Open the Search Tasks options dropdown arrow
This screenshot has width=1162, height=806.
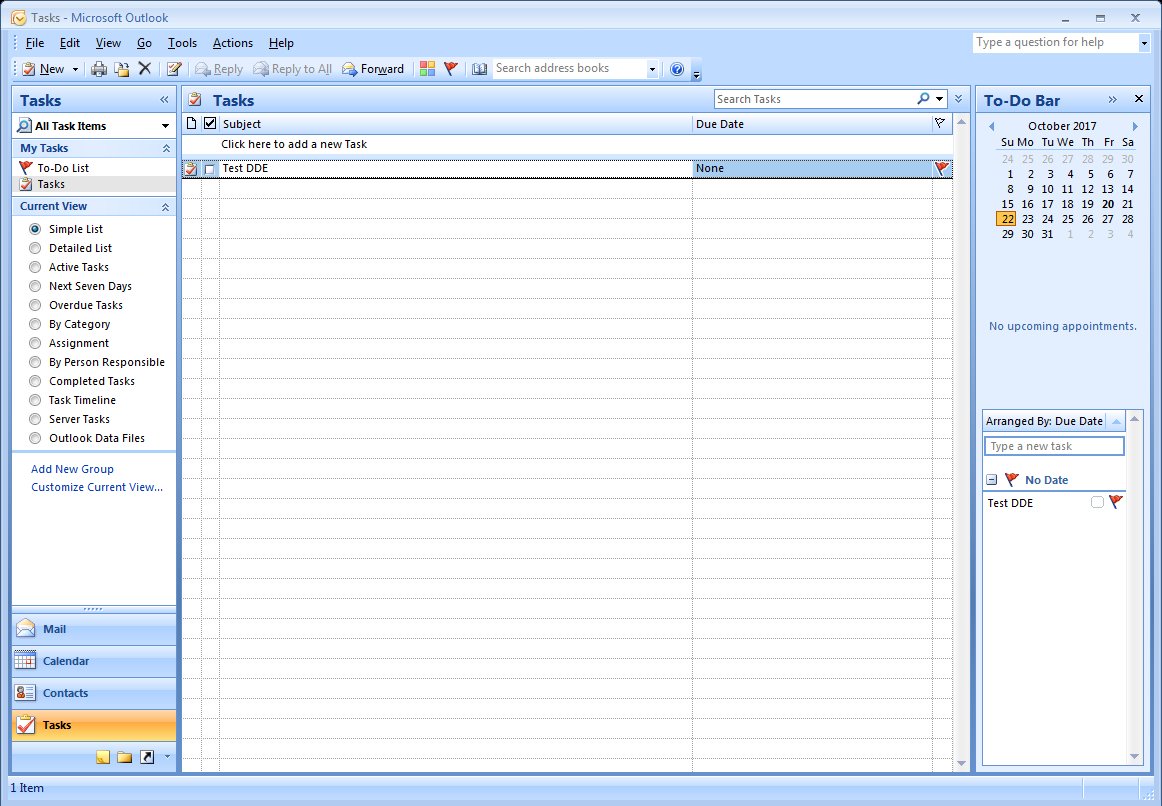pyautogui.click(x=940, y=99)
